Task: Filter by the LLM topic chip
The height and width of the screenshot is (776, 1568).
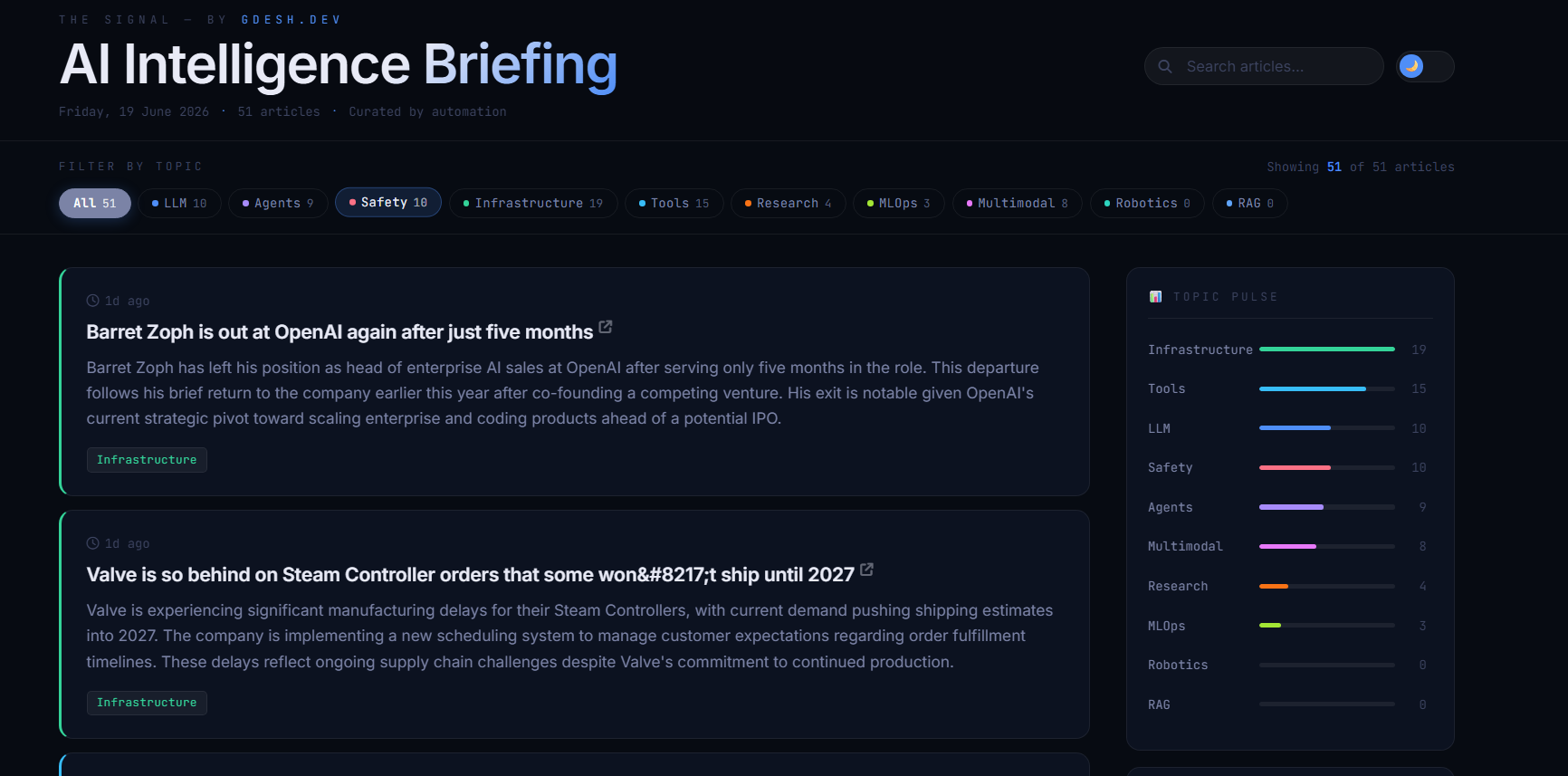Action: (x=179, y=203)
